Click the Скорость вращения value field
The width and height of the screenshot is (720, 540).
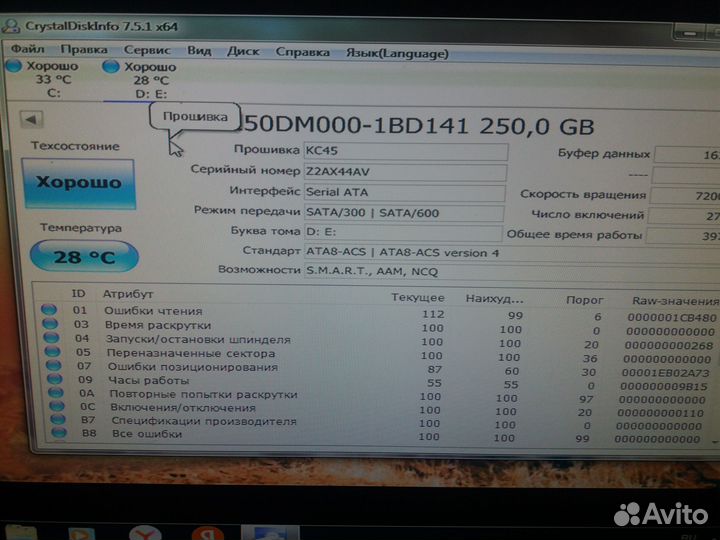(685, 196)
